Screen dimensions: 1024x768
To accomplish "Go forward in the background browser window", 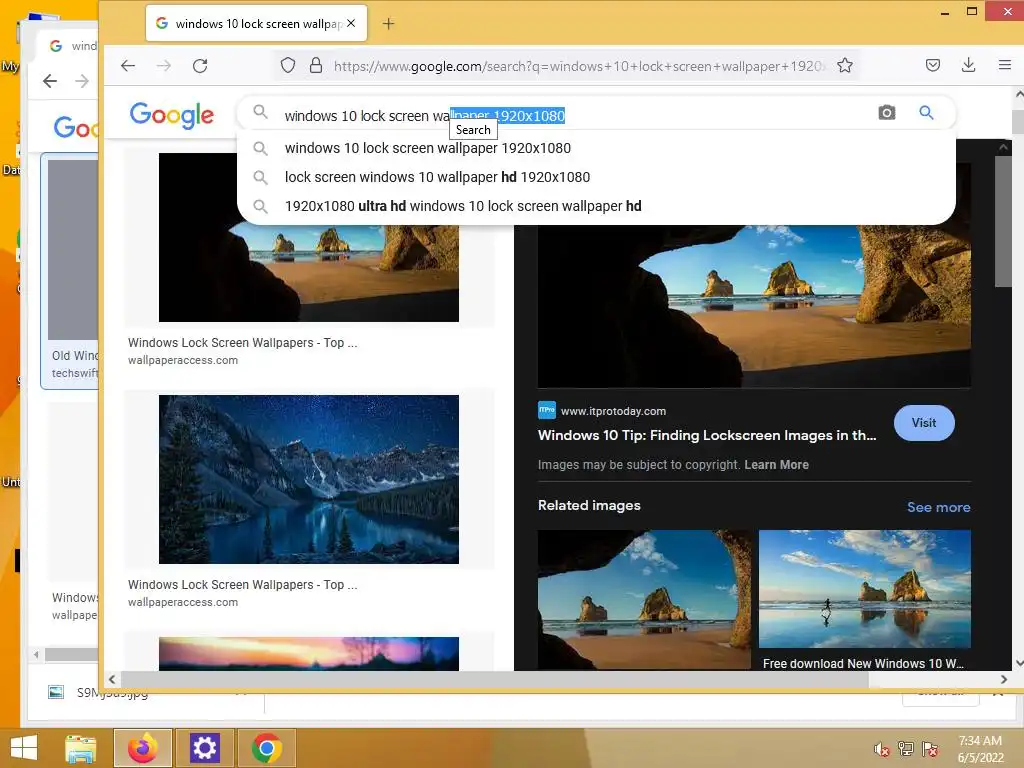I will (82, 81).
